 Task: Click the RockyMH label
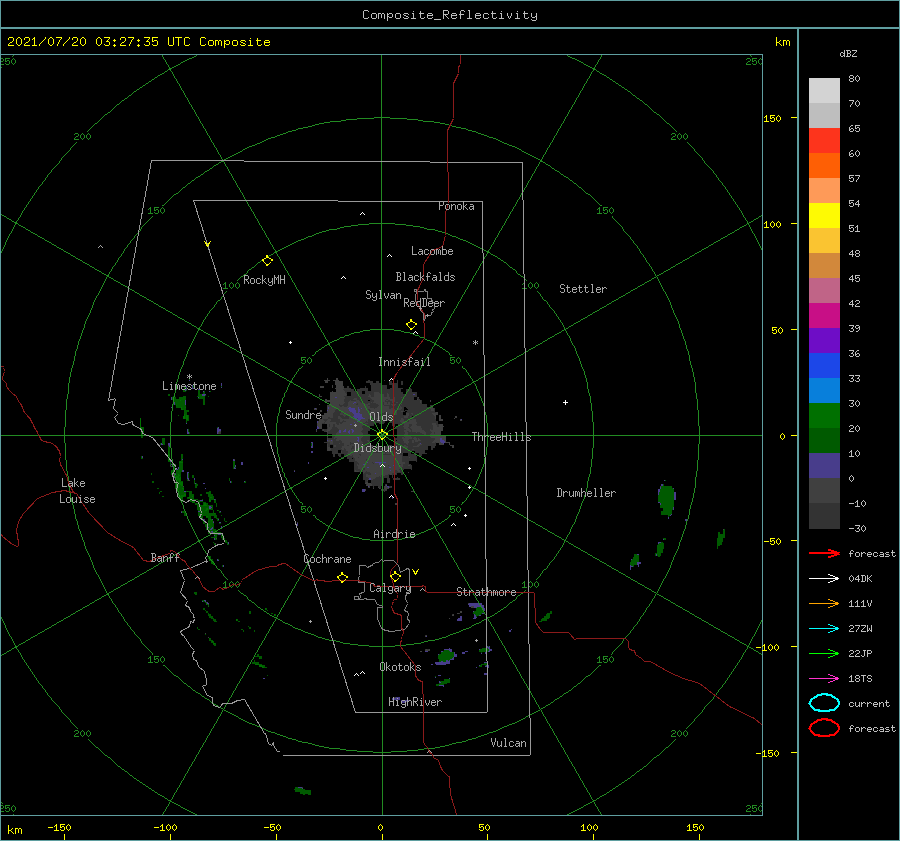(264, 280)
